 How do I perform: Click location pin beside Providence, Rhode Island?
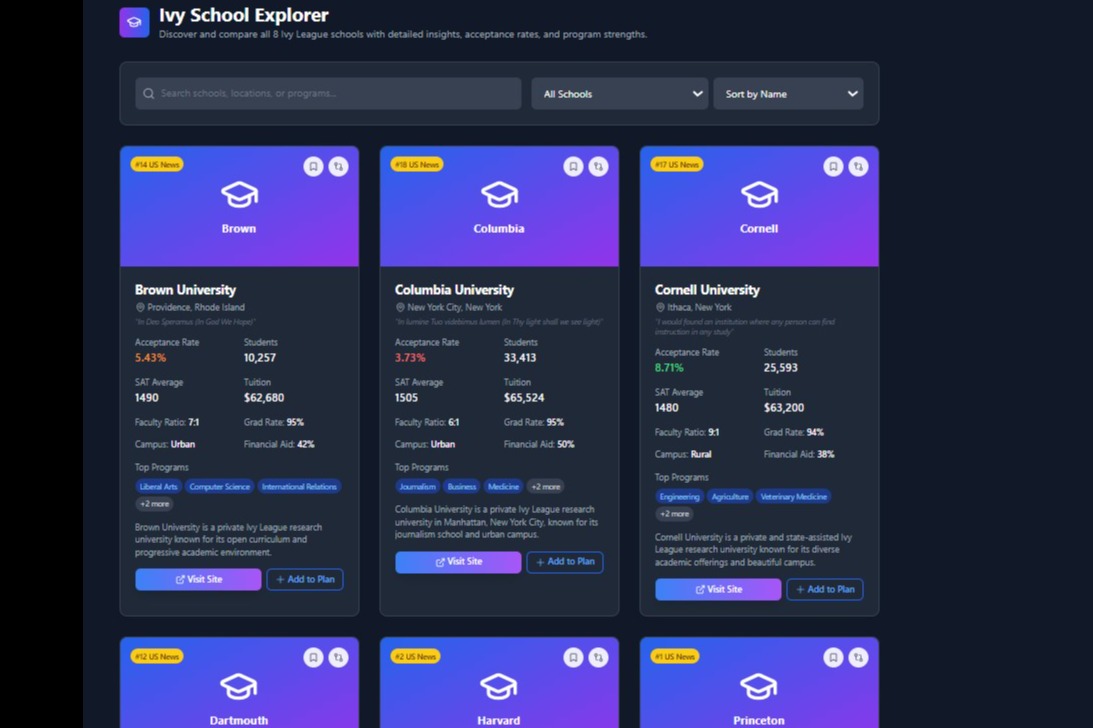(139, 308)
